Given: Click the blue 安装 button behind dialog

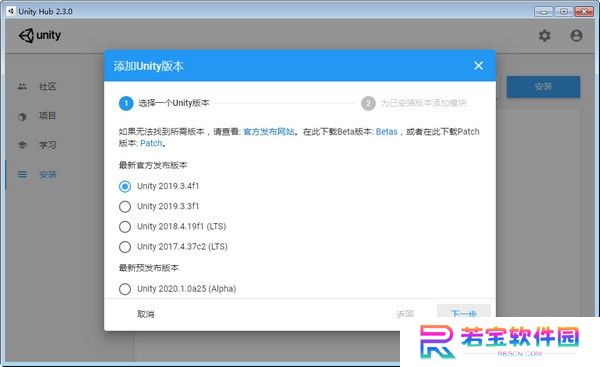Looking at the screenshot, I should pyautogui.click(x=543, y=87).
